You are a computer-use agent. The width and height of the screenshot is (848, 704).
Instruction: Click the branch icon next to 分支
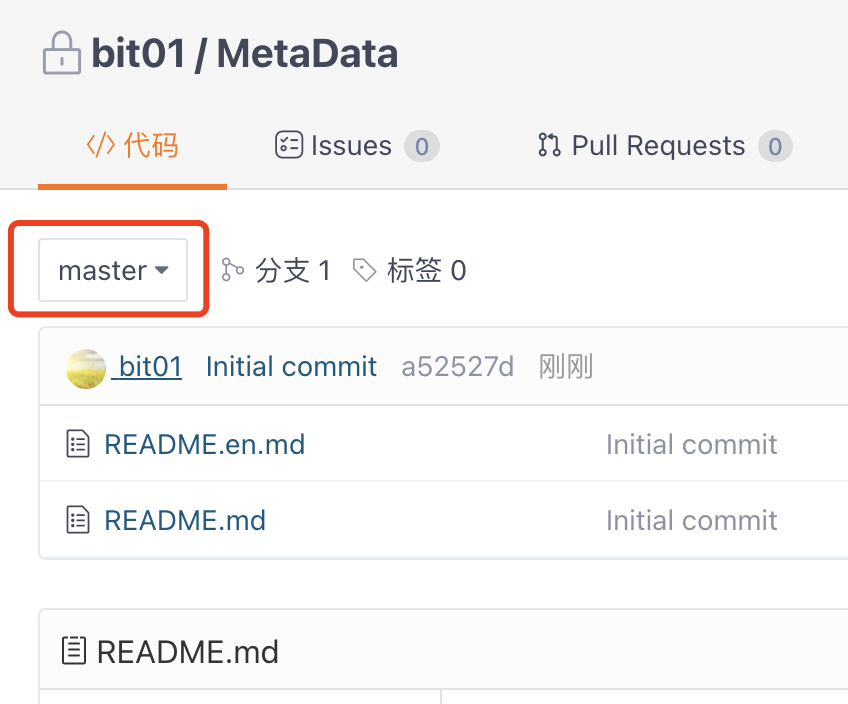click(233, 270)
